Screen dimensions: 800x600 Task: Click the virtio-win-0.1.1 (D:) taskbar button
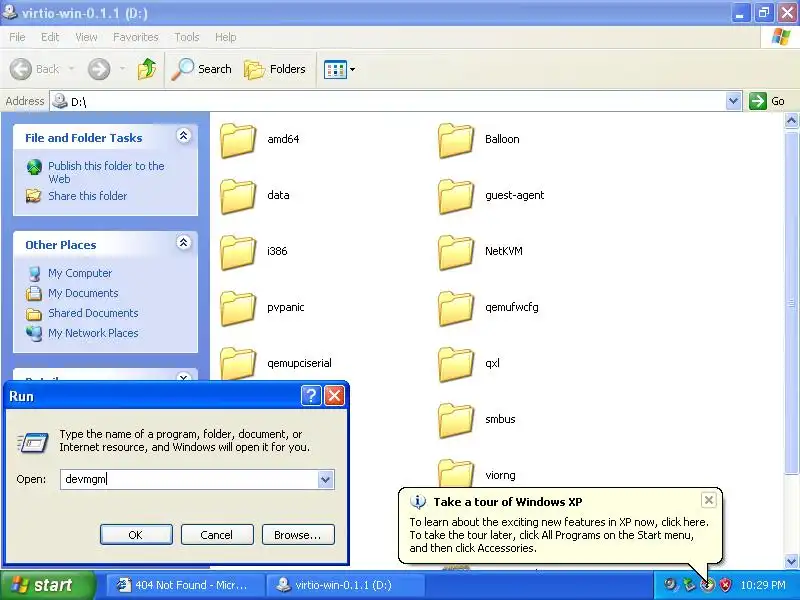click(x=346, y=585)
